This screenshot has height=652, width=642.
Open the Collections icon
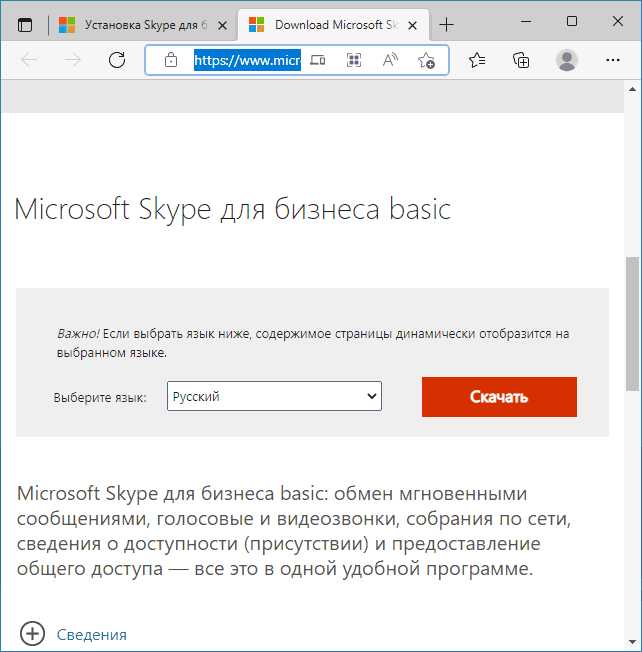click(521, 60)
